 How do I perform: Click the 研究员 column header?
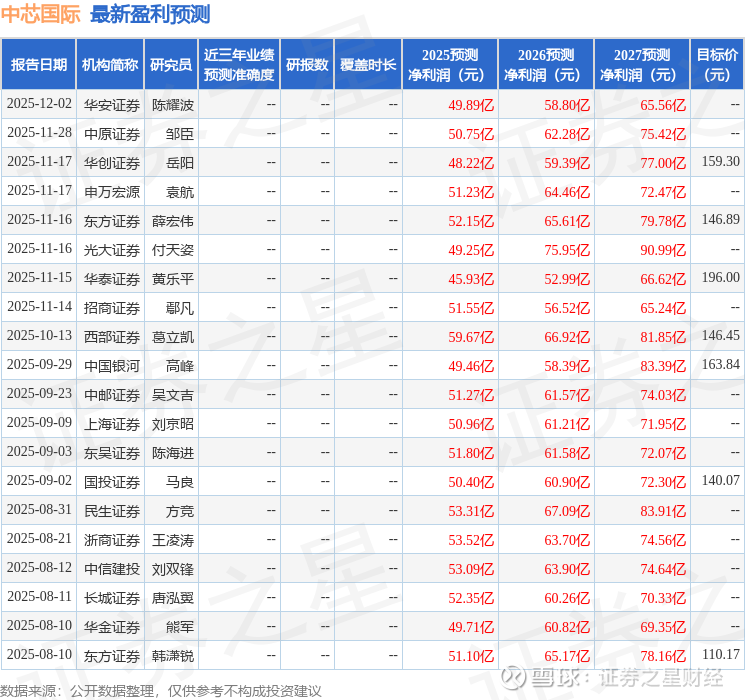(x=171, y=65)
